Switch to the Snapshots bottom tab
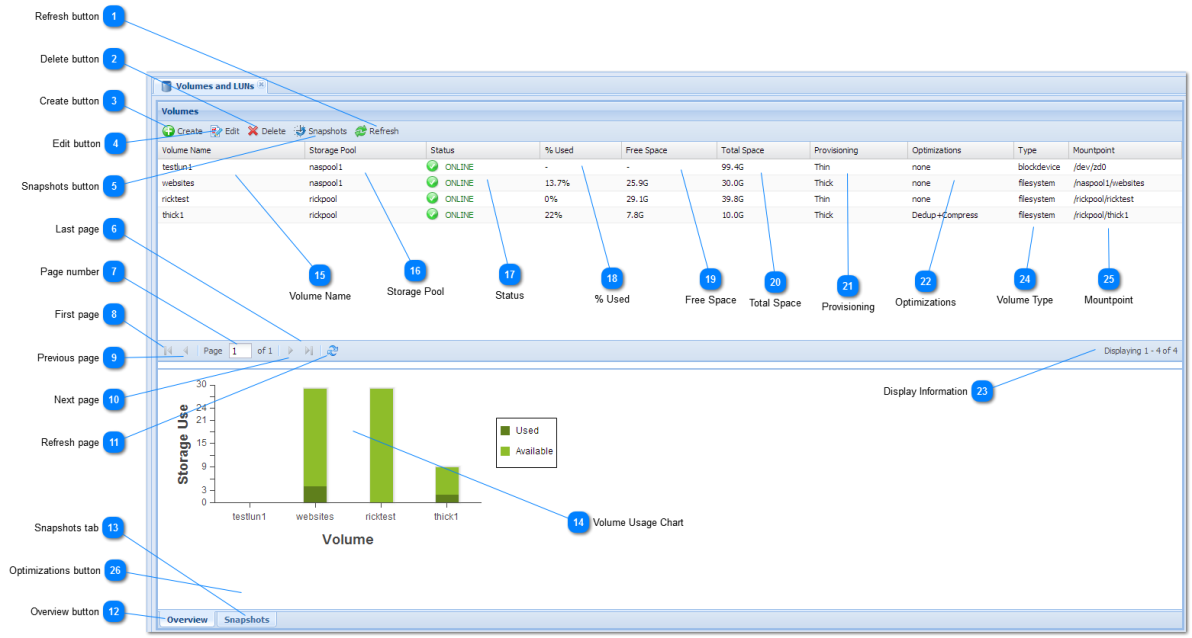Screen dimensions: 1192x638 (x=246, y=620)
